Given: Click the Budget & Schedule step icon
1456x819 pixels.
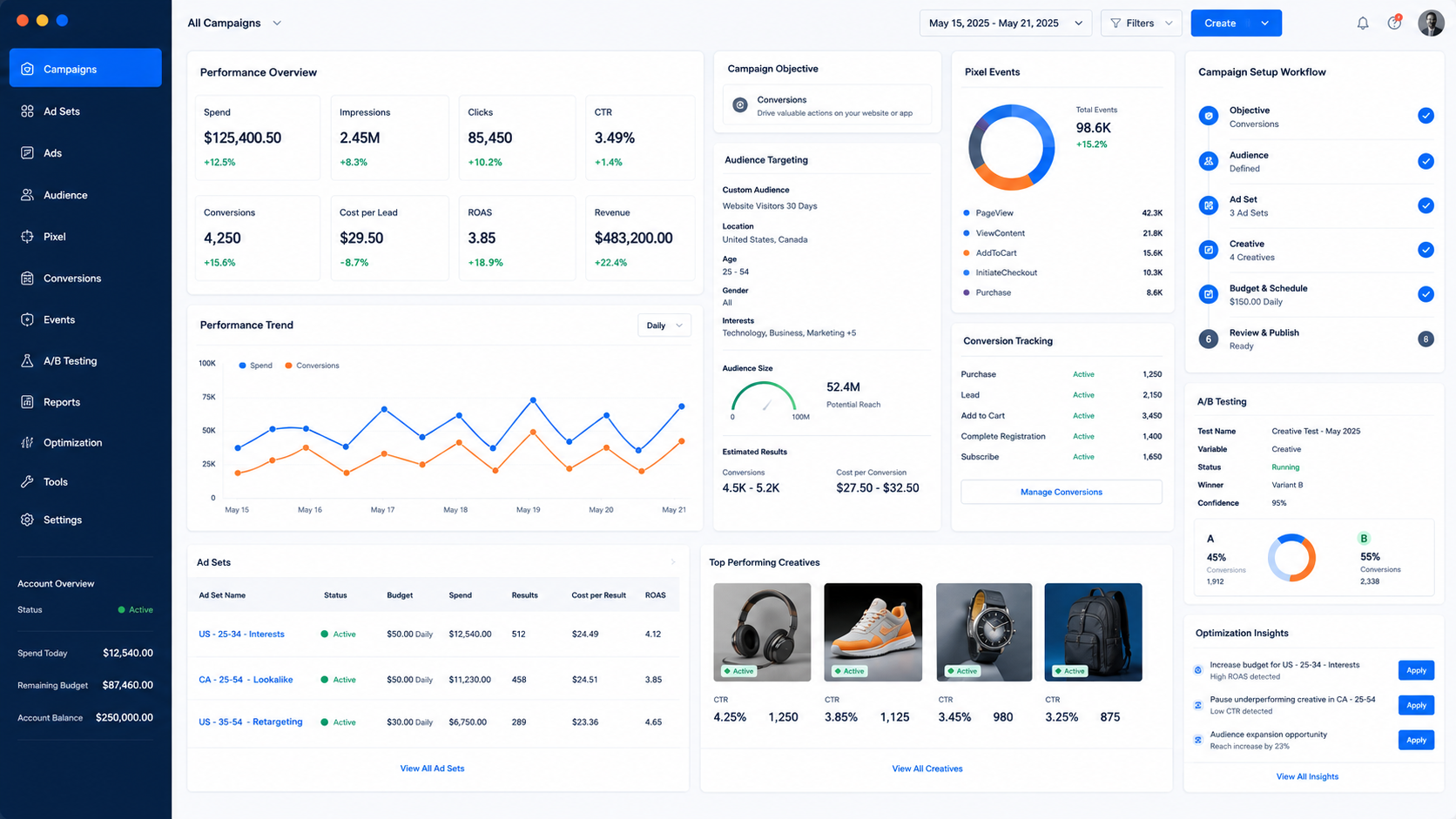Looking at the screenshot, I should pyautogui.click(x=1208, y=294).
